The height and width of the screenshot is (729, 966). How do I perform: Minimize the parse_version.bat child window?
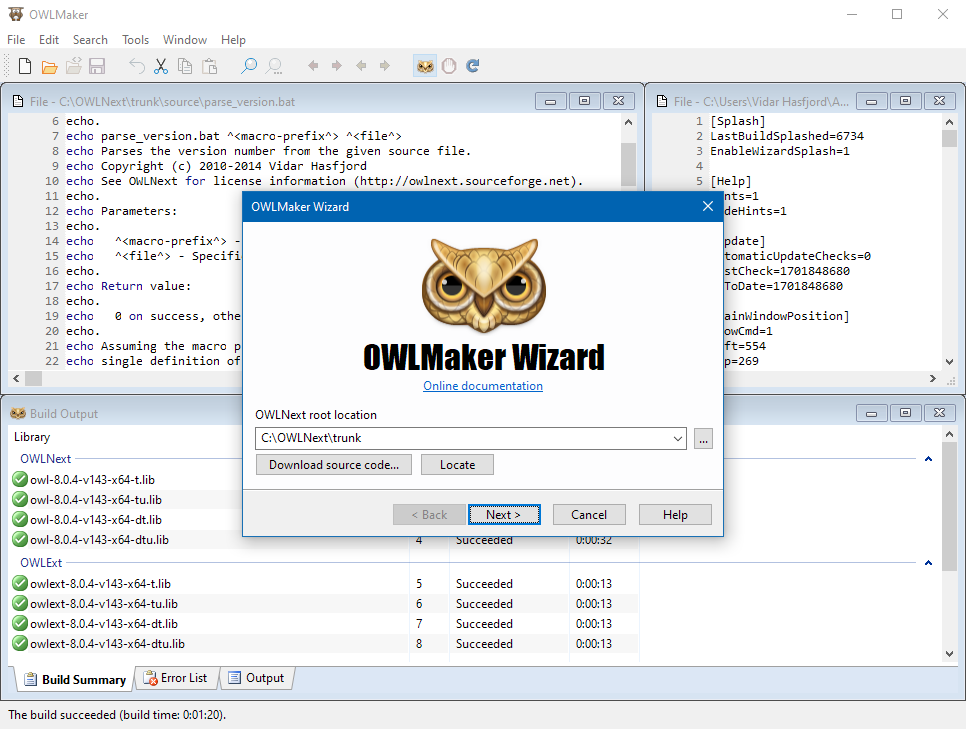(x=551, y=101)
